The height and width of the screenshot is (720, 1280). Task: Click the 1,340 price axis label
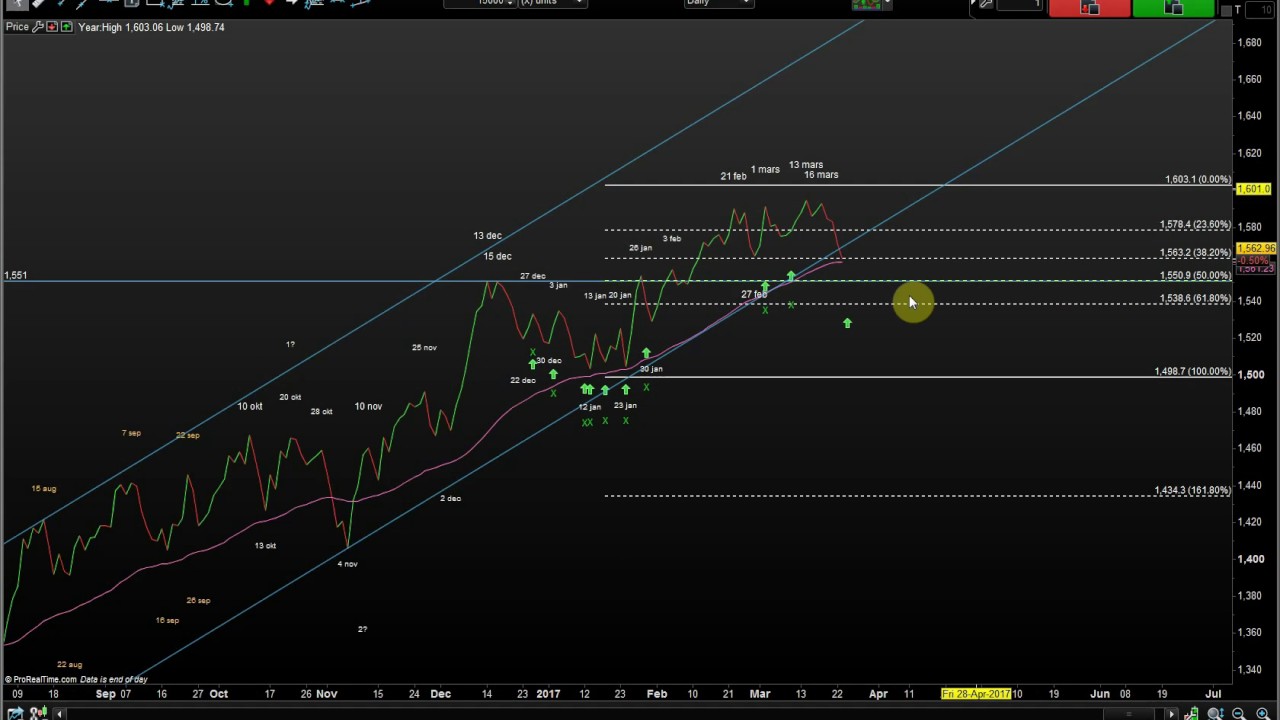pyautogui.click(x=1250, y=670)
